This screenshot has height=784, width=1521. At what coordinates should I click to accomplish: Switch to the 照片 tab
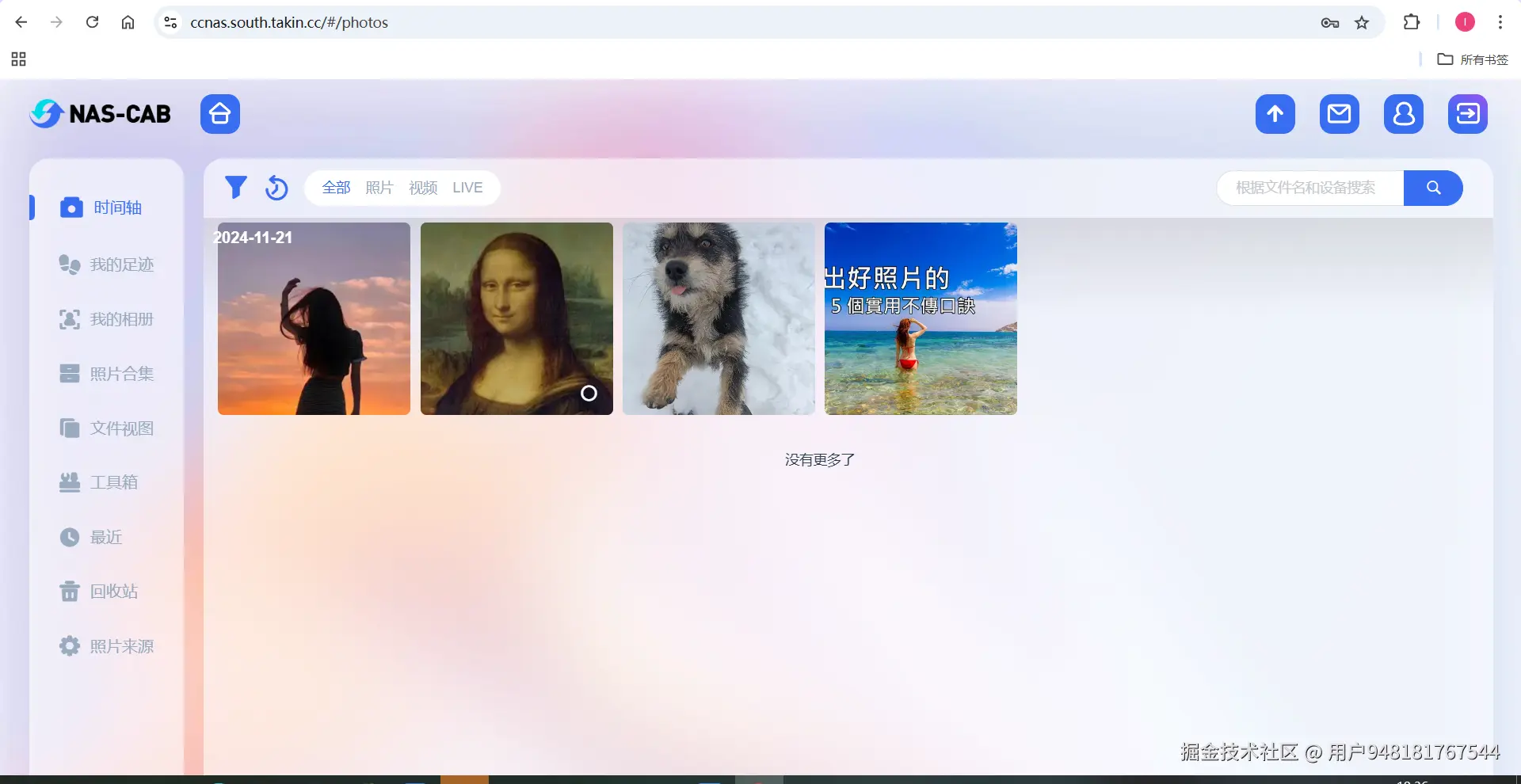(379, 188)
